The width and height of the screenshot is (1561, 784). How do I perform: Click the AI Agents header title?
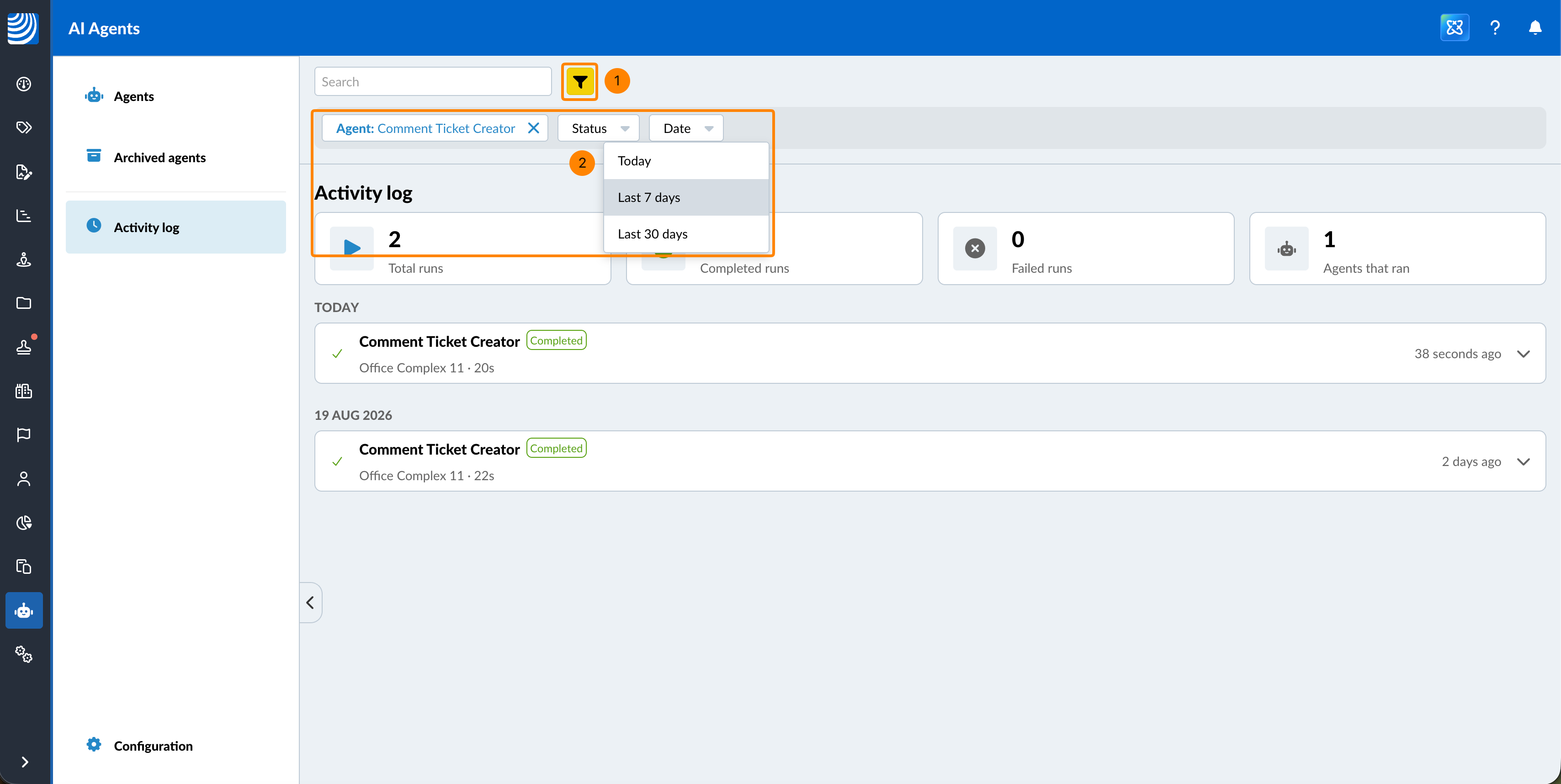click(x=104, y=28)
